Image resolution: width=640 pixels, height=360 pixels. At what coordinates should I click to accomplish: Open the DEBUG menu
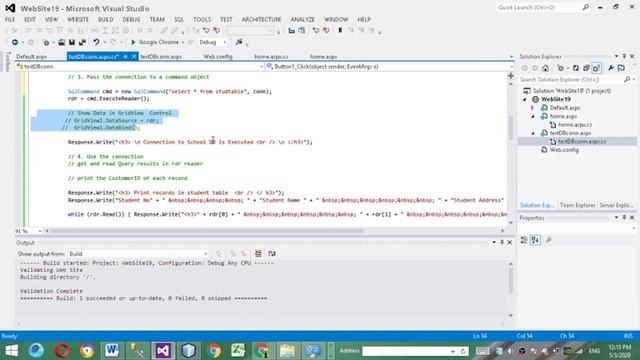(131, 19)
